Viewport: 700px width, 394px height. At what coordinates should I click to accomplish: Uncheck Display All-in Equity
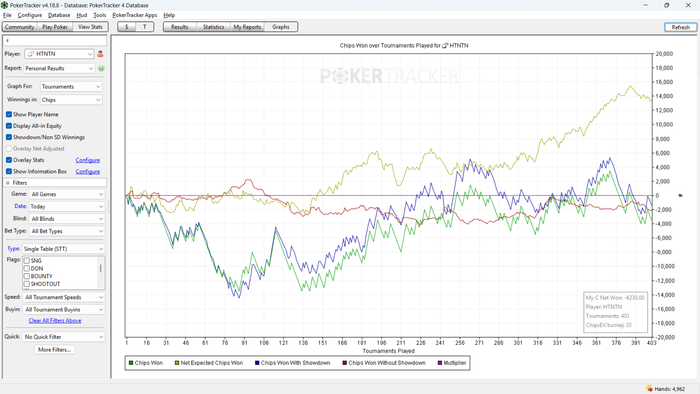[x=9, y=126]
